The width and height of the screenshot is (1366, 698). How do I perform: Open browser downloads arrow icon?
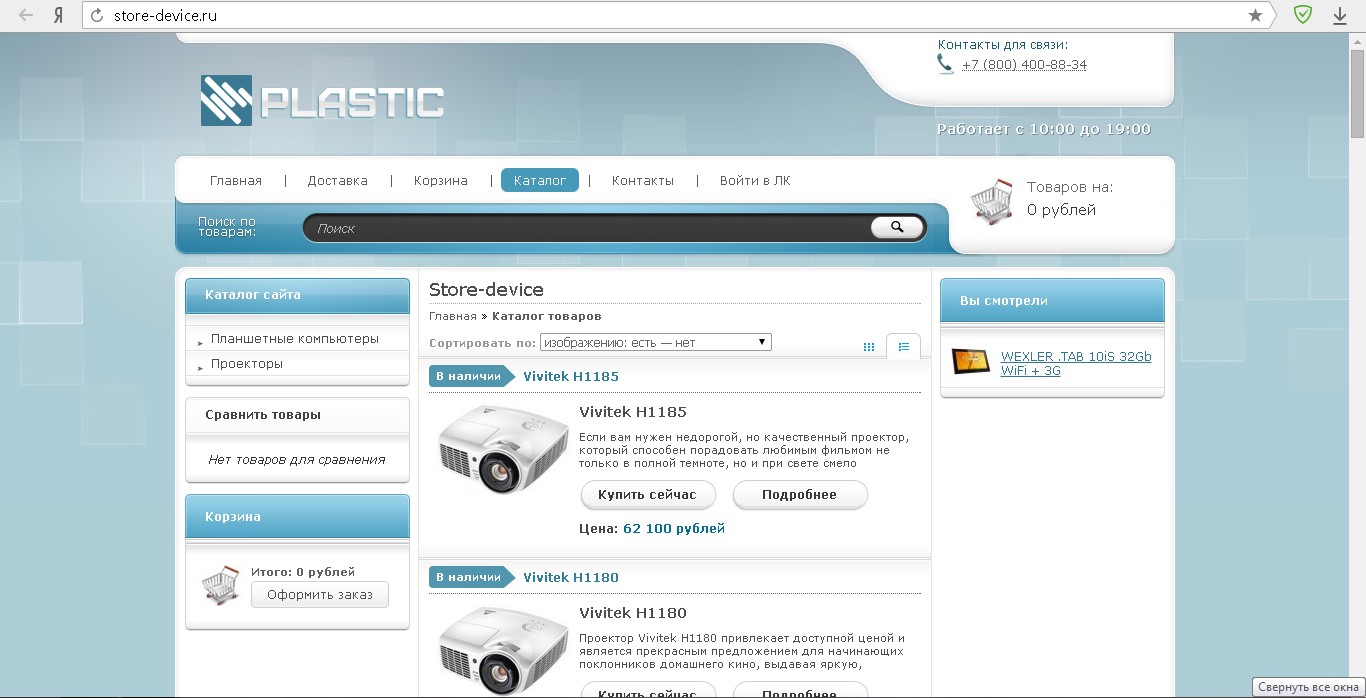pyautogui.click(x=1340, y=15)
